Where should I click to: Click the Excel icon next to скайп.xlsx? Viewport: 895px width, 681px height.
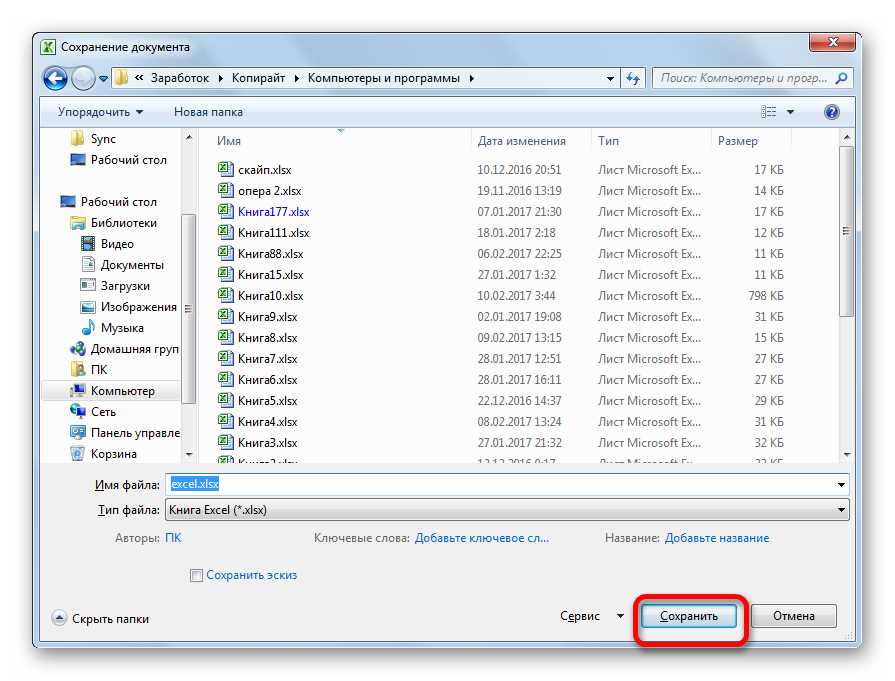(225, 170)
